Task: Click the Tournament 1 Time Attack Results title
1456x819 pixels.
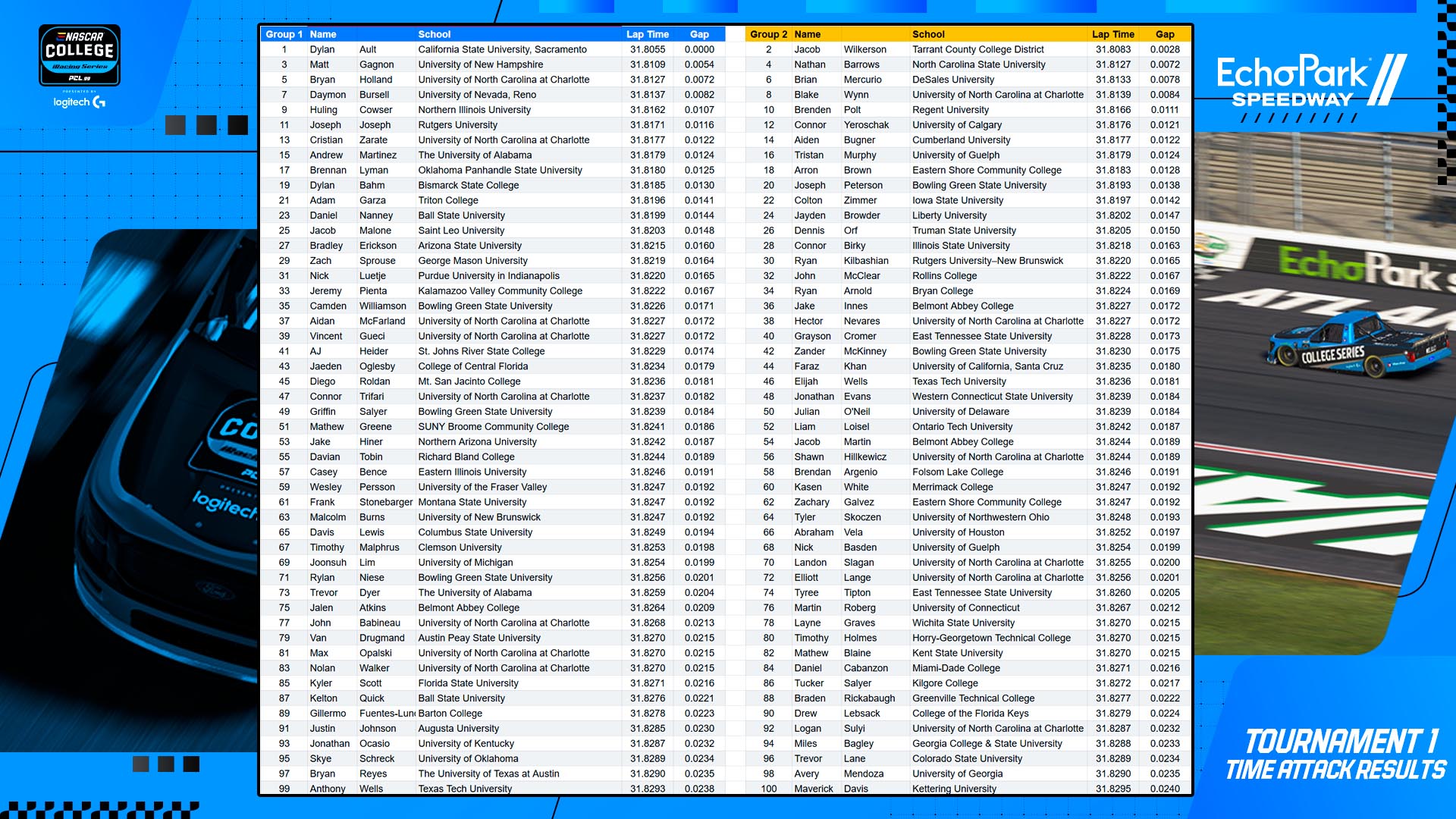Action: pyautogui.click(x=1336, y=755)
